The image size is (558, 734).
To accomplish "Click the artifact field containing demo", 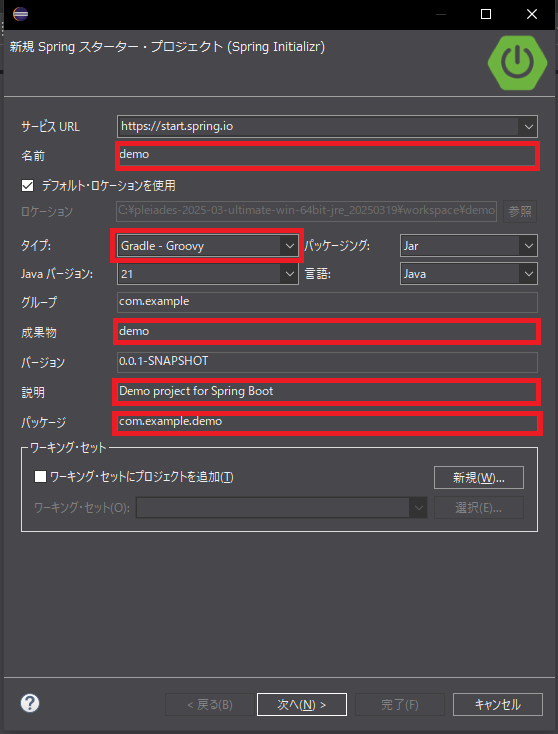I will click(x=327, y=332).
